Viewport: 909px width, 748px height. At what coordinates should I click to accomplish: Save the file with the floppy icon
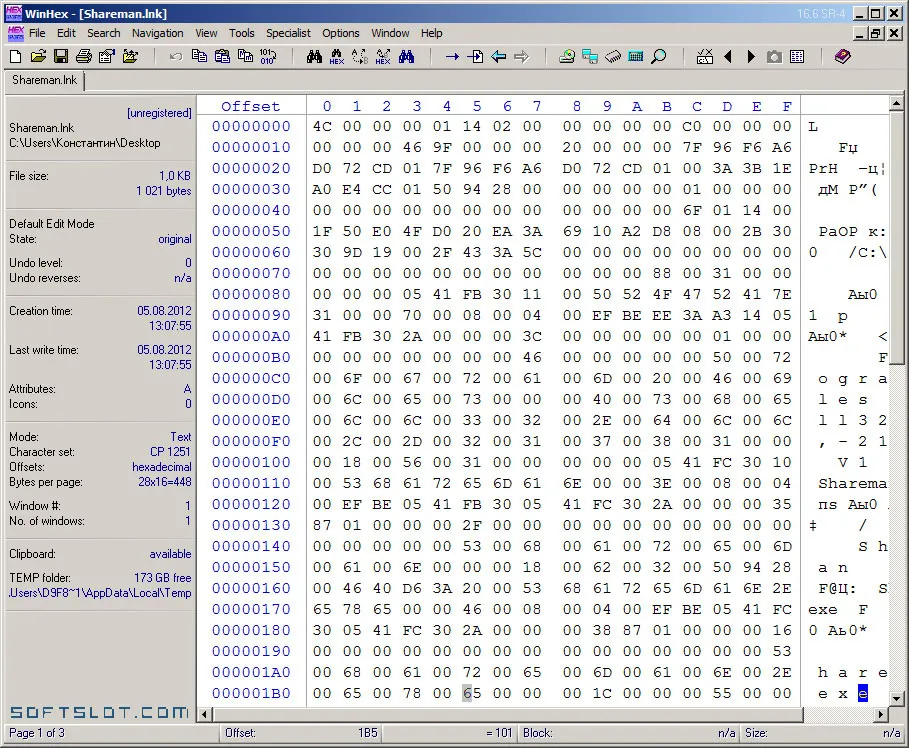(x=61, y=56)
